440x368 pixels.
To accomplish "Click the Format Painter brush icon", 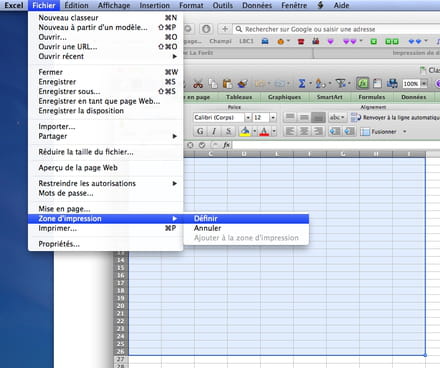I will pos(242,83).
